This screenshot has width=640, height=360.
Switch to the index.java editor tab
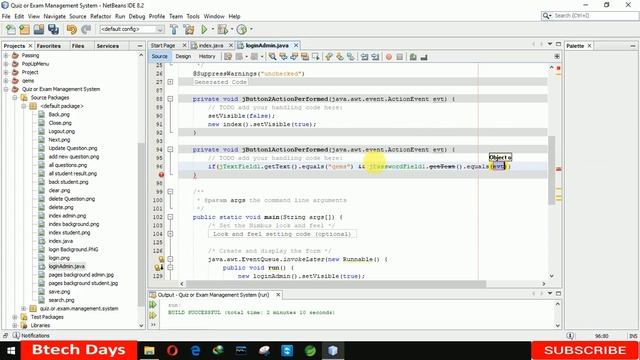tap(211, 45)
